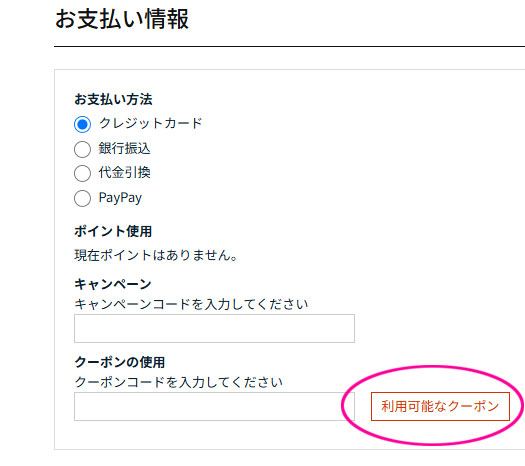Viewport: 525px width, 466px height.
Task: Click the クーポンコードを入力してください label
Action: tap(178, 382)
